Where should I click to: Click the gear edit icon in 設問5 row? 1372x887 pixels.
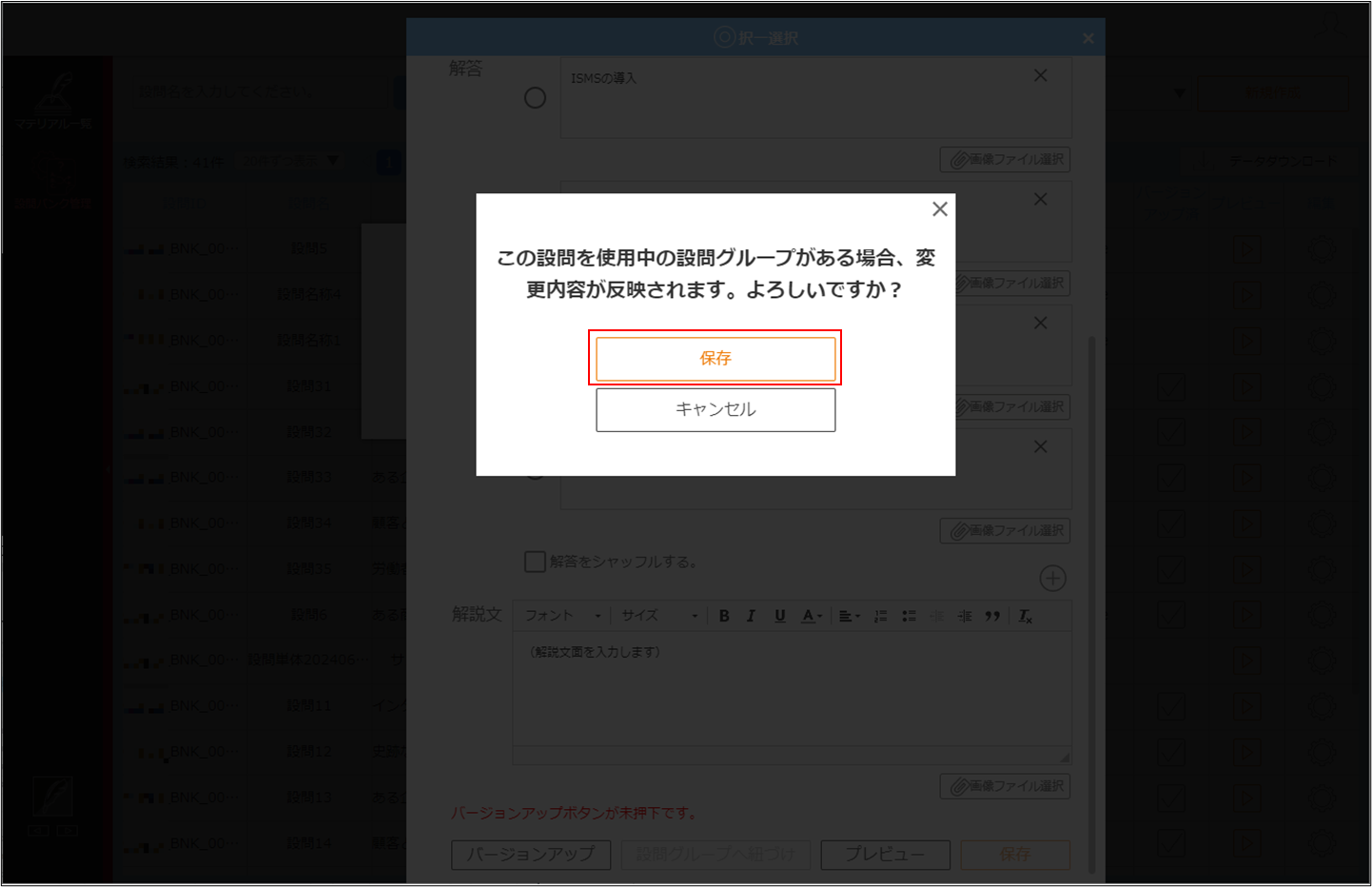[x=1323, y=249]
